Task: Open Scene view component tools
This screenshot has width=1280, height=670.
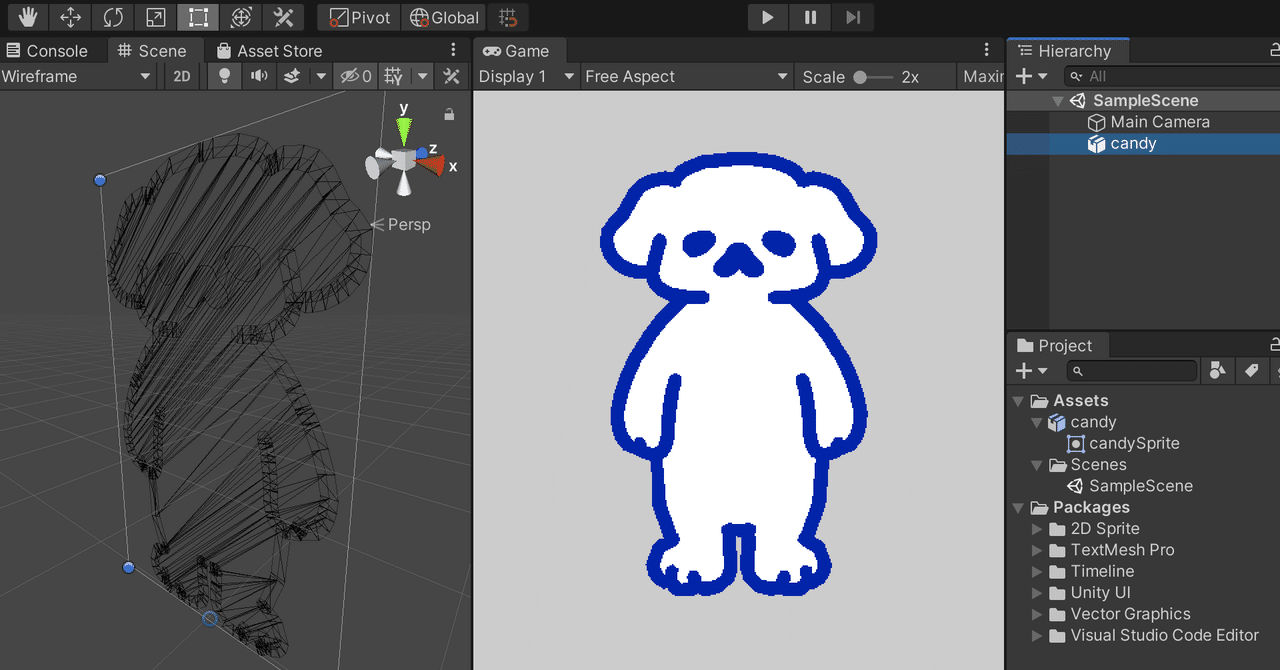Action: [x=452, y=76]
